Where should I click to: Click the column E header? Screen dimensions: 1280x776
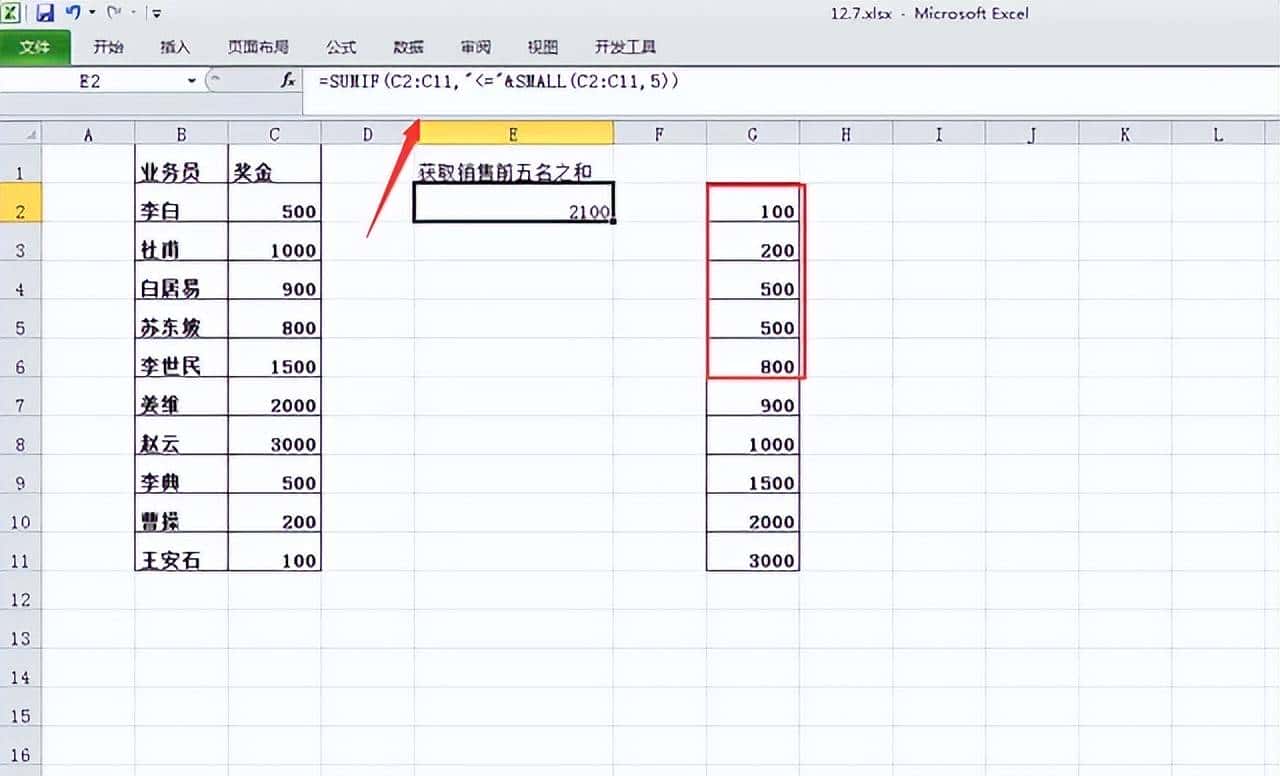tap(512, 133)
